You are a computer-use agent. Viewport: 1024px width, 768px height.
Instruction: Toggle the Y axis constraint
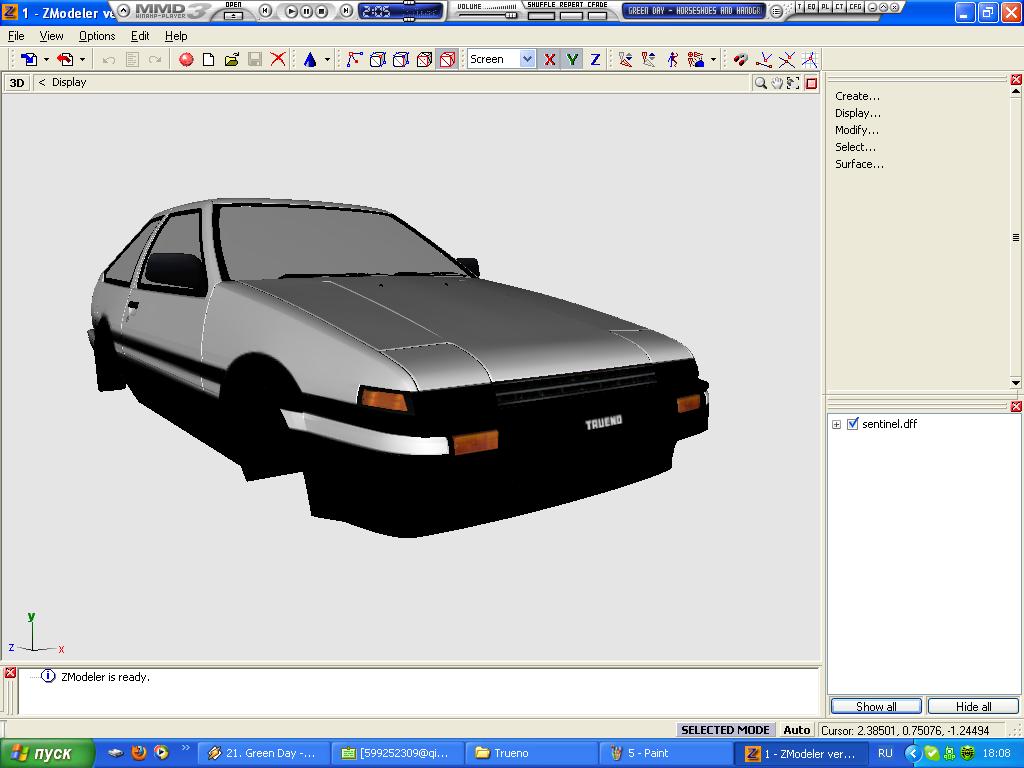point(572,60)
